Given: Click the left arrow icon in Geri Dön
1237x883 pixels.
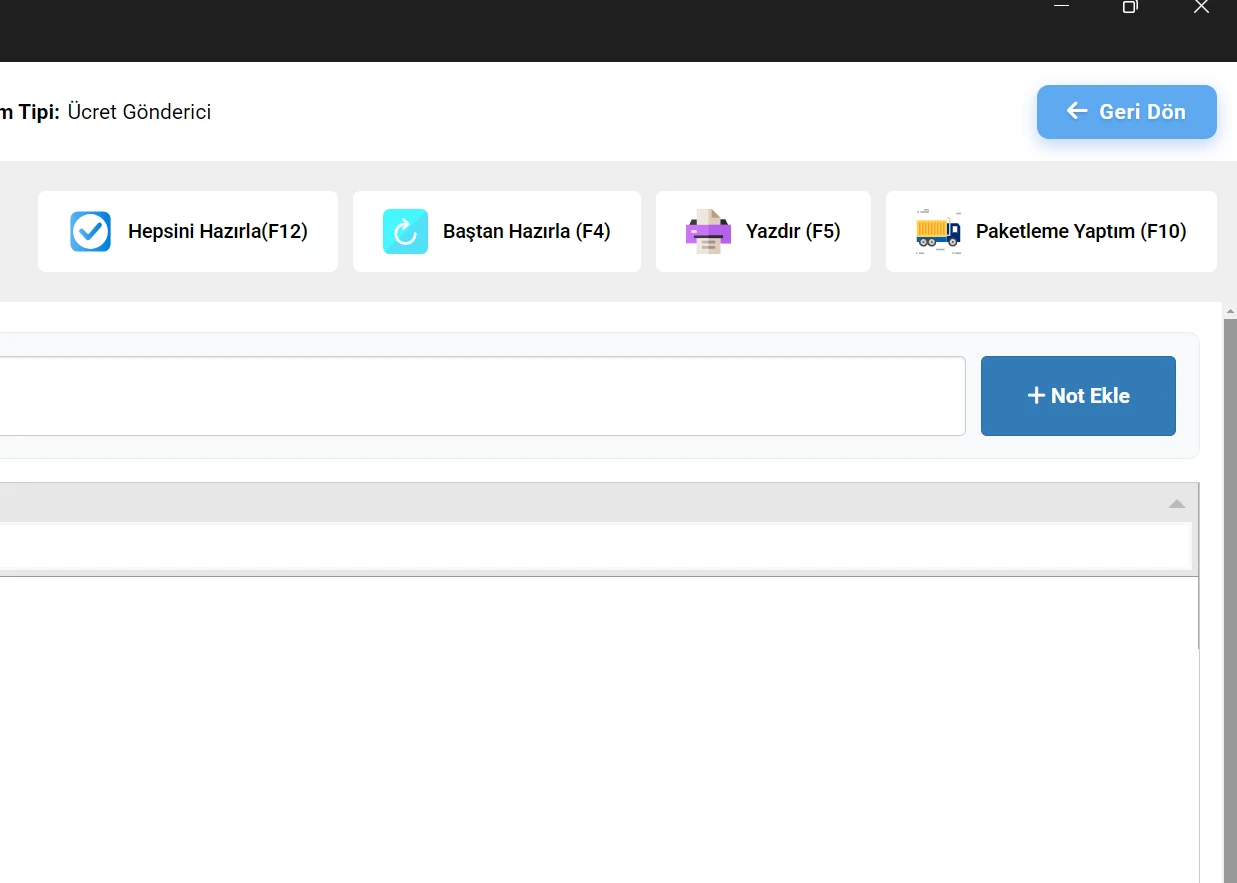Looking at the screenshot, I should tap(1077, 111).
